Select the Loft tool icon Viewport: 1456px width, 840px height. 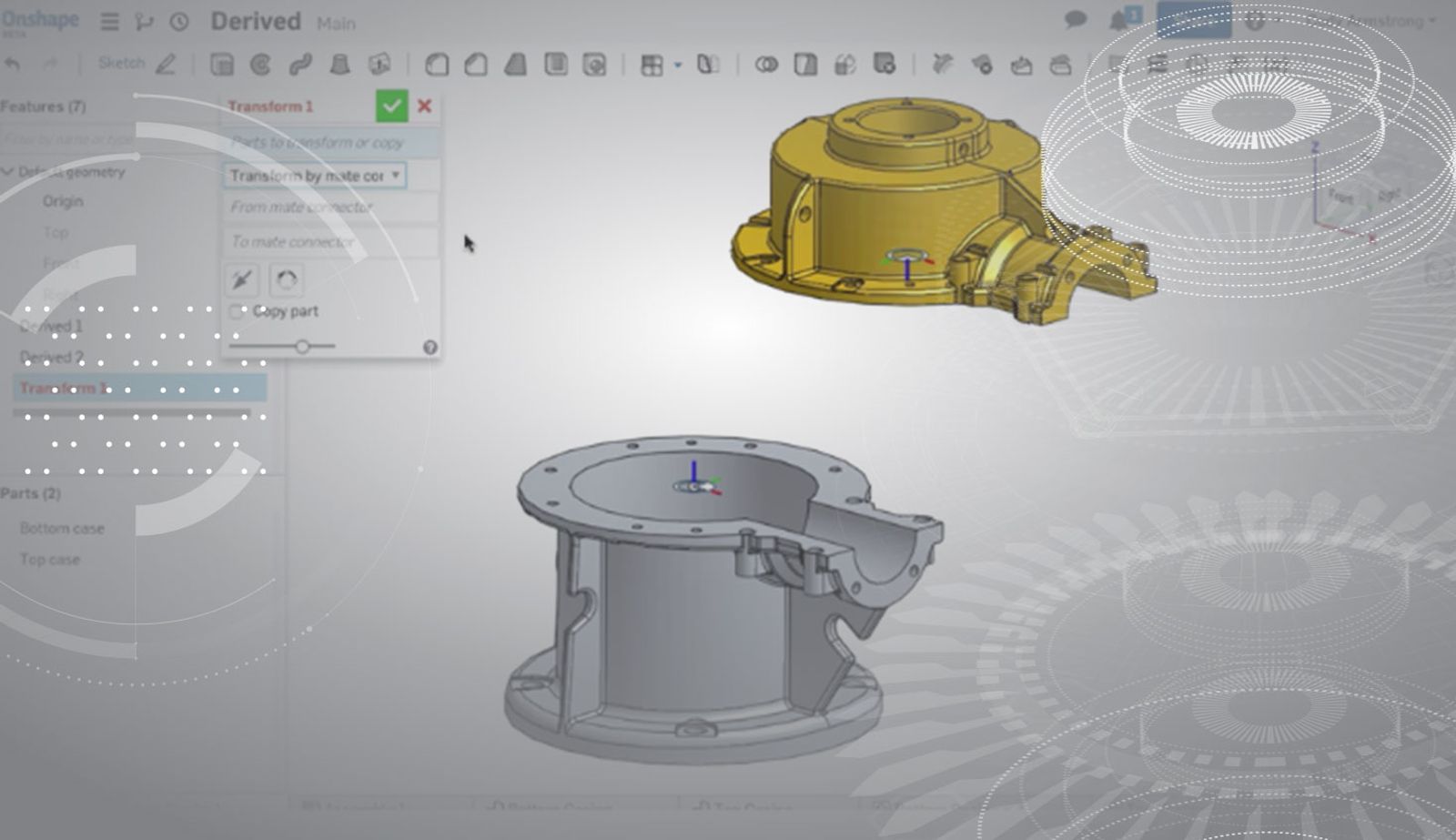339,65
